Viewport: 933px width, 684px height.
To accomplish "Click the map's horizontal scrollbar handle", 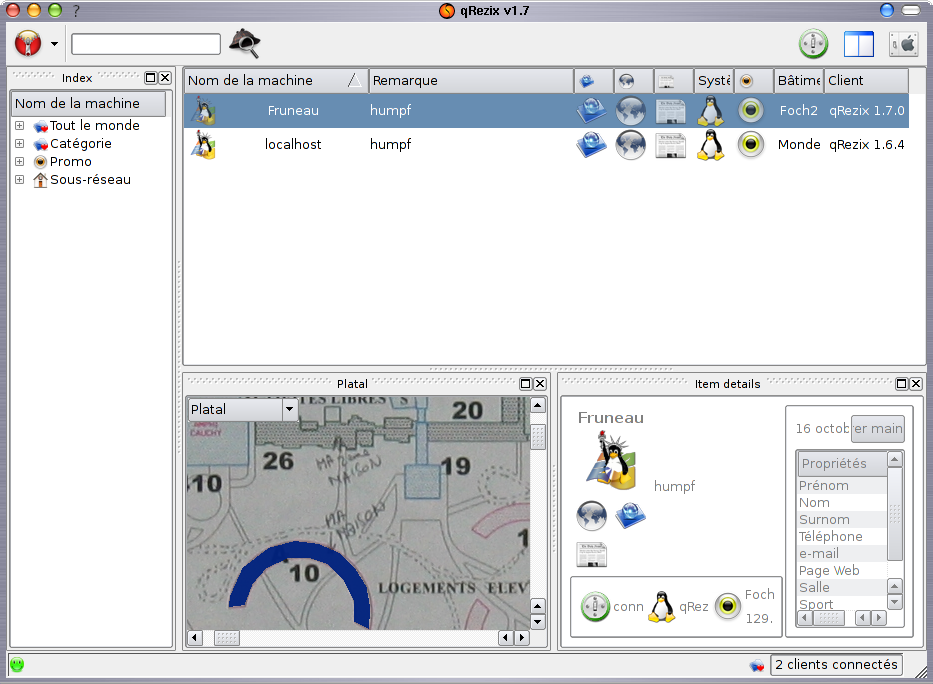I will pos(227,638).
